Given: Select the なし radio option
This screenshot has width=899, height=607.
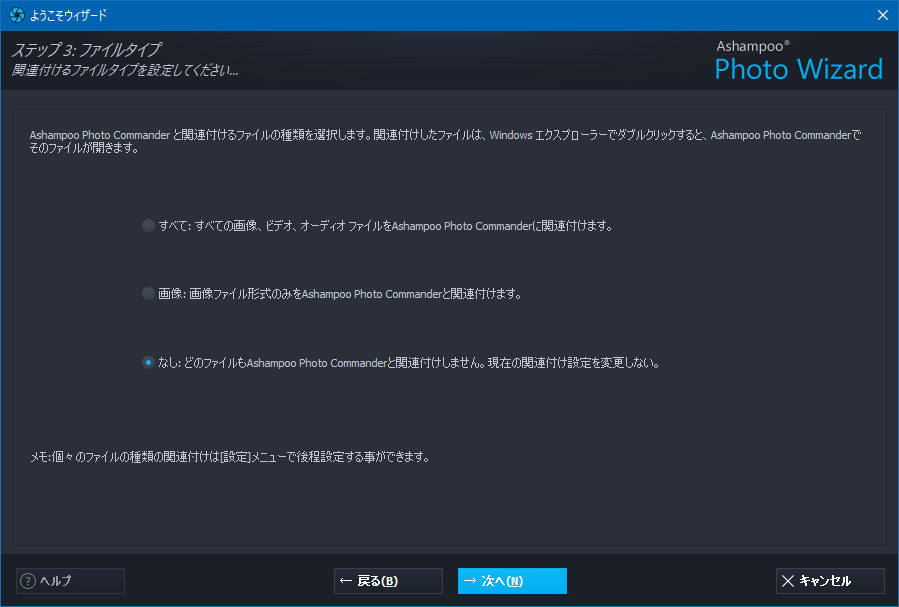Looking at the screenshot, I should coord(148,363).
